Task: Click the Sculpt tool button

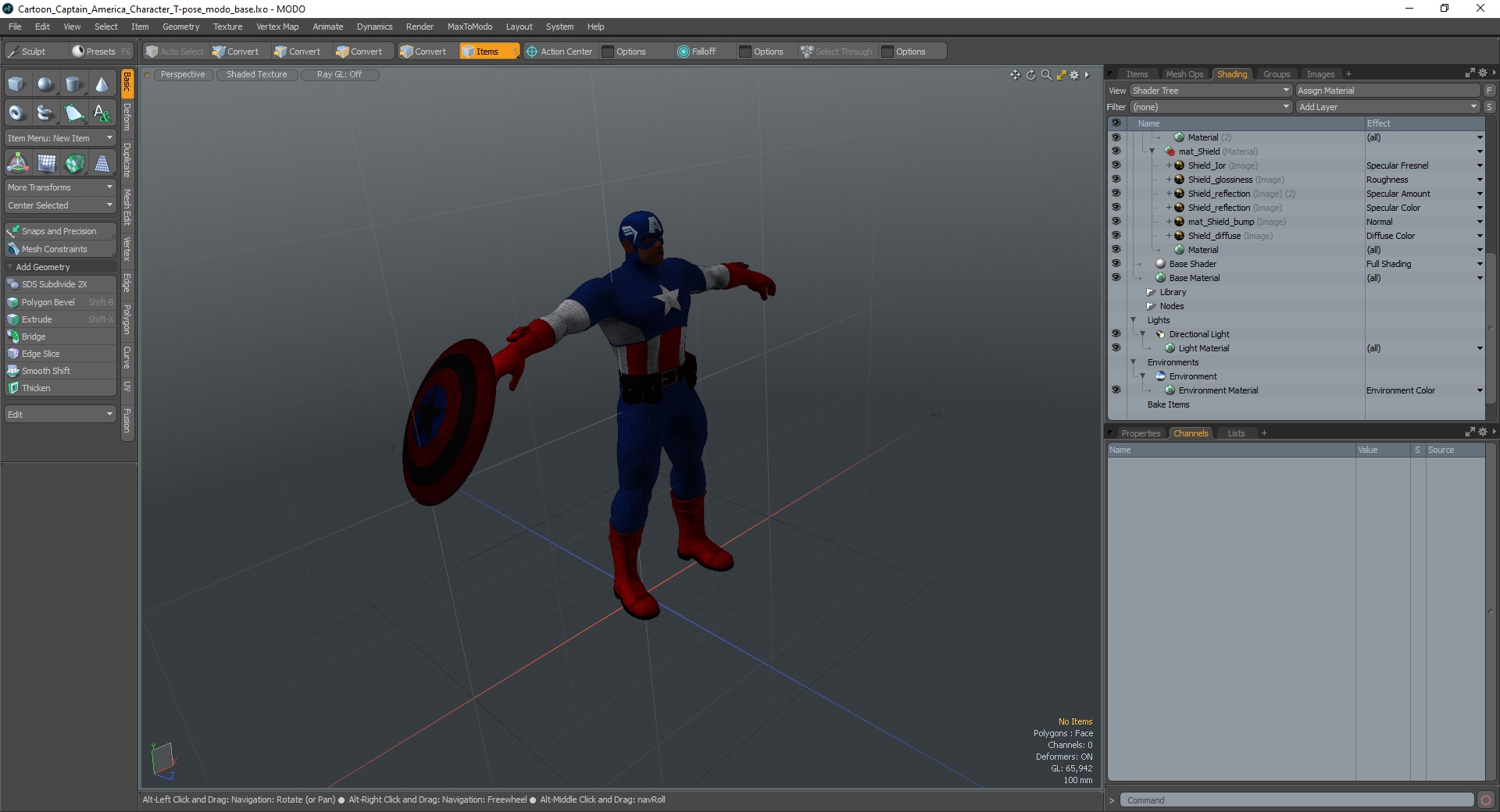Action: pos(35,52)
